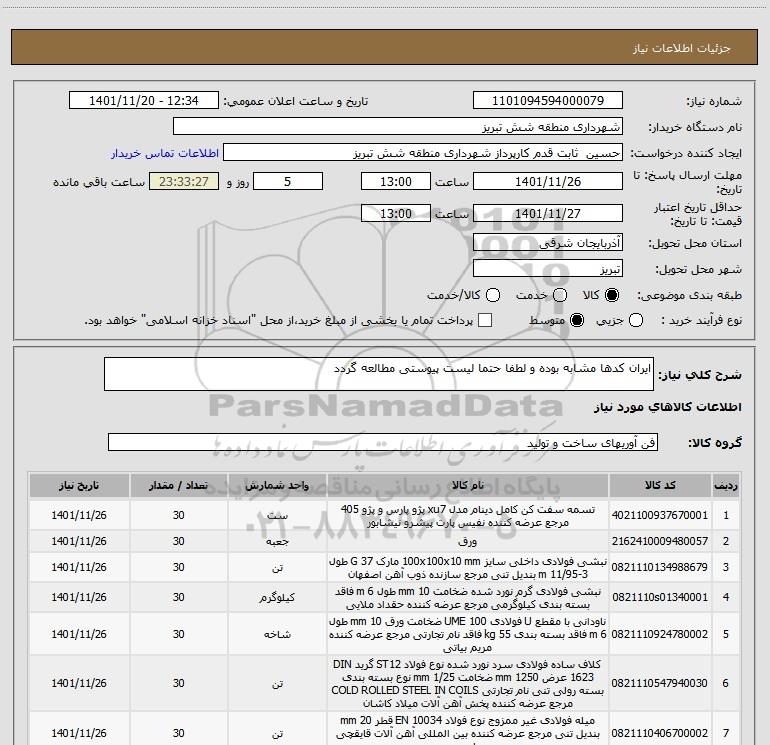Click the تاریخ نیاز column header
770x745 pixels.
coord(79,485)
